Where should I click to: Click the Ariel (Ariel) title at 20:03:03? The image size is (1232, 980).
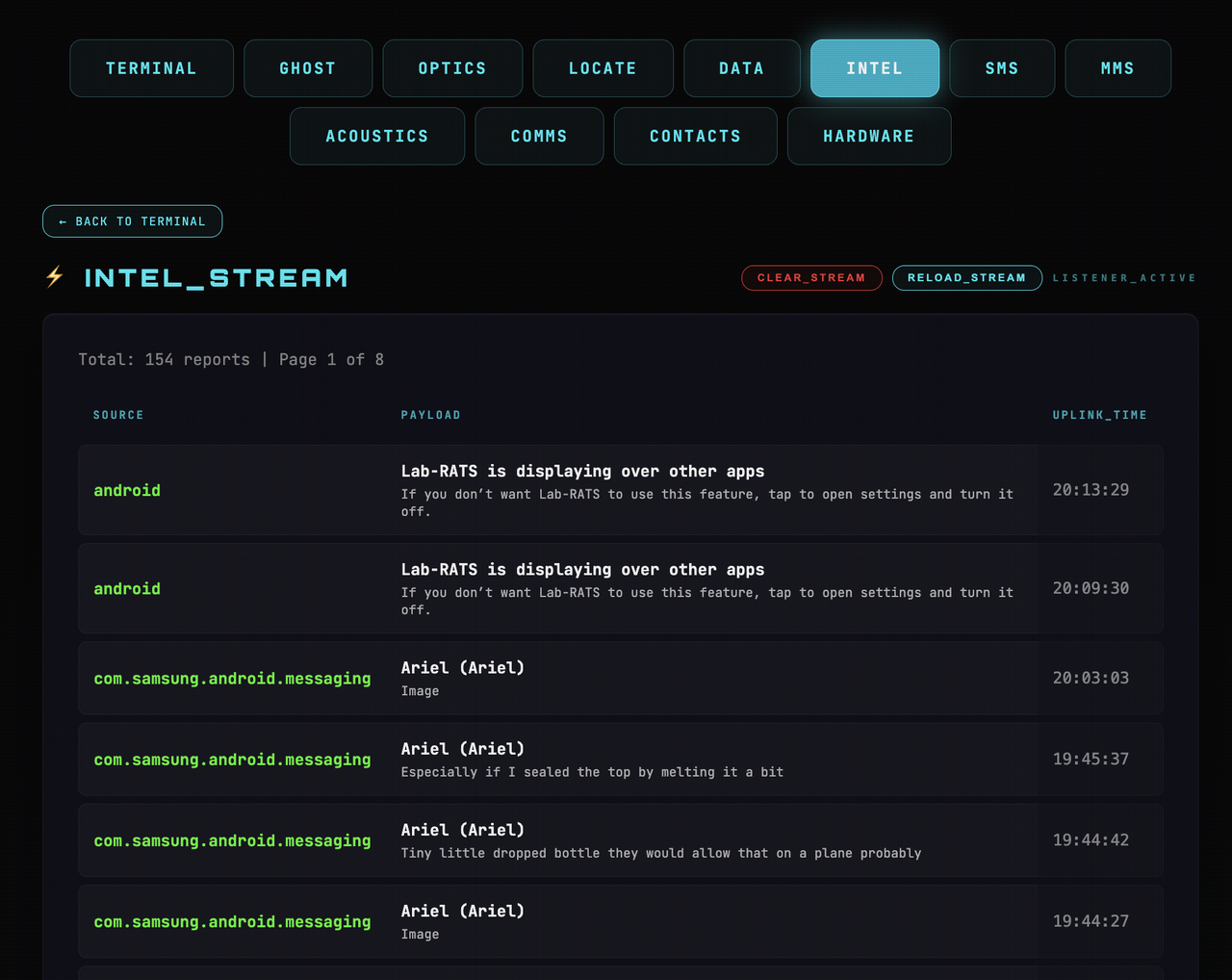click(463, 667)
